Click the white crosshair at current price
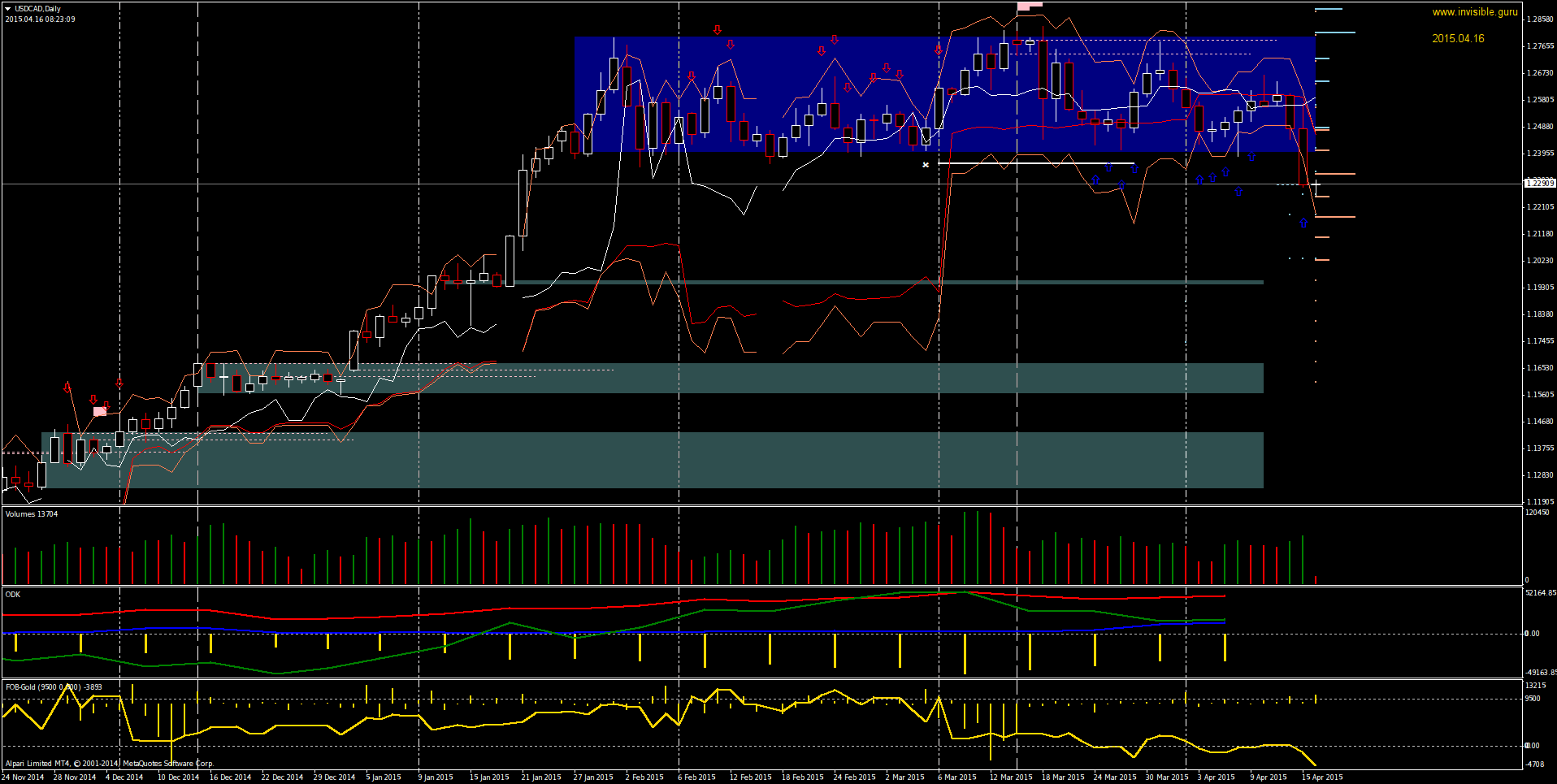This screenshot has height=784, width=1557. pos(1316,185)
